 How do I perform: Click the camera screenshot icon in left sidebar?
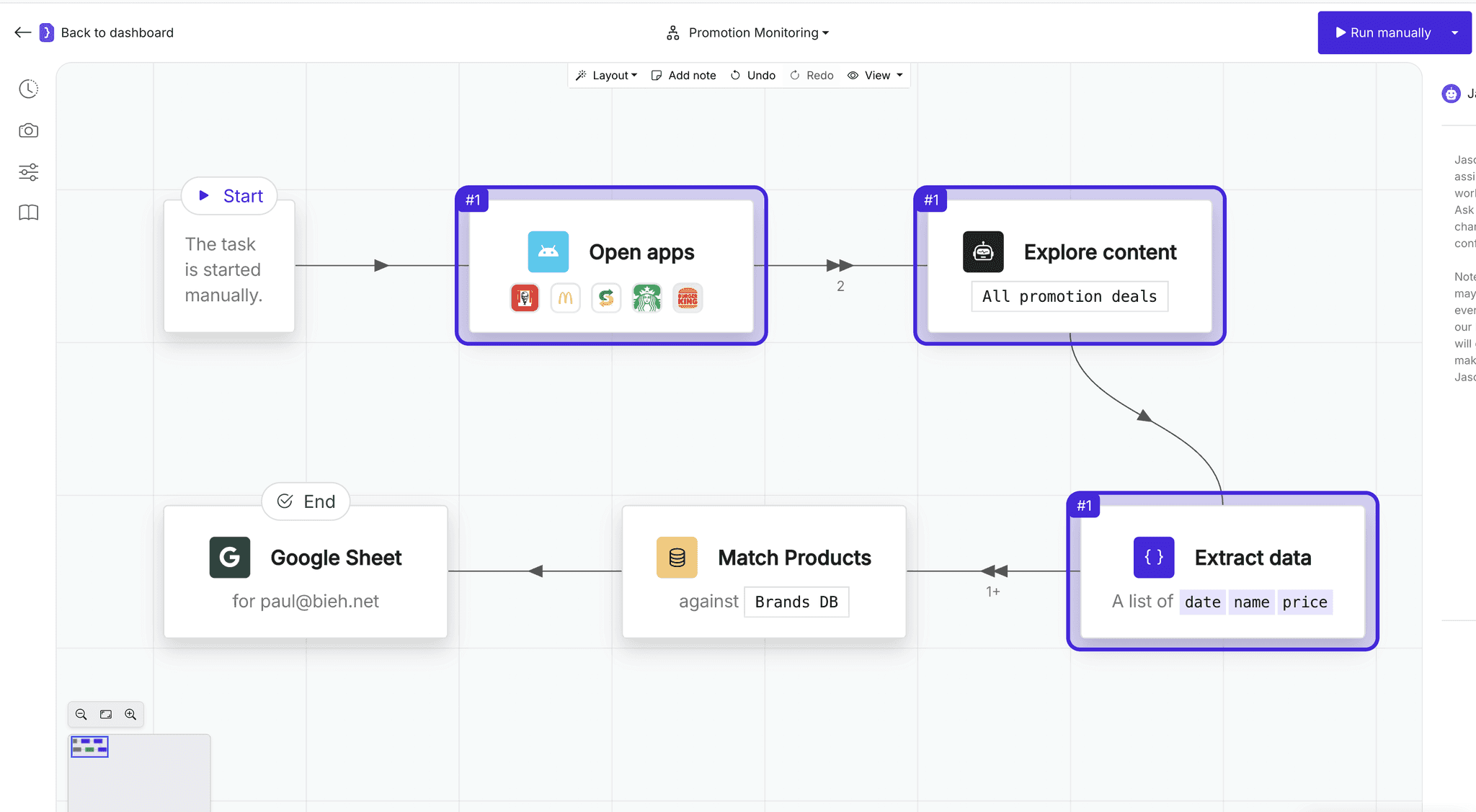point(28,130)
